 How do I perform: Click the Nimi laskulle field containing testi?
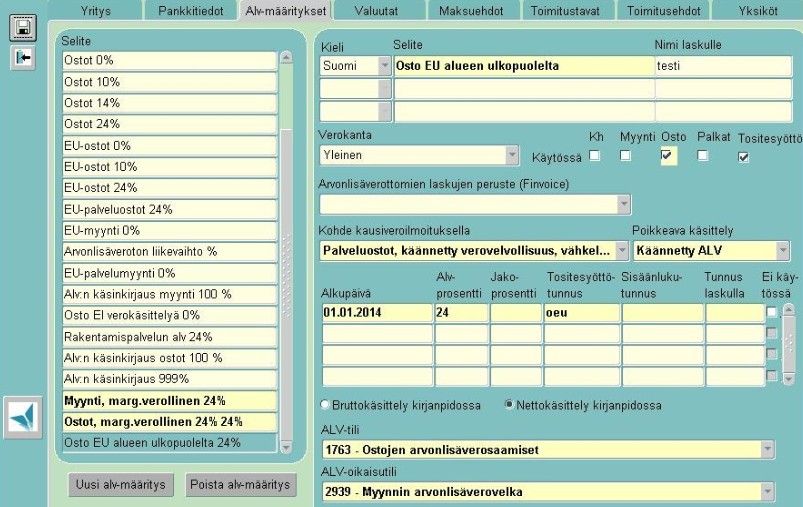(x=723, y=66)
